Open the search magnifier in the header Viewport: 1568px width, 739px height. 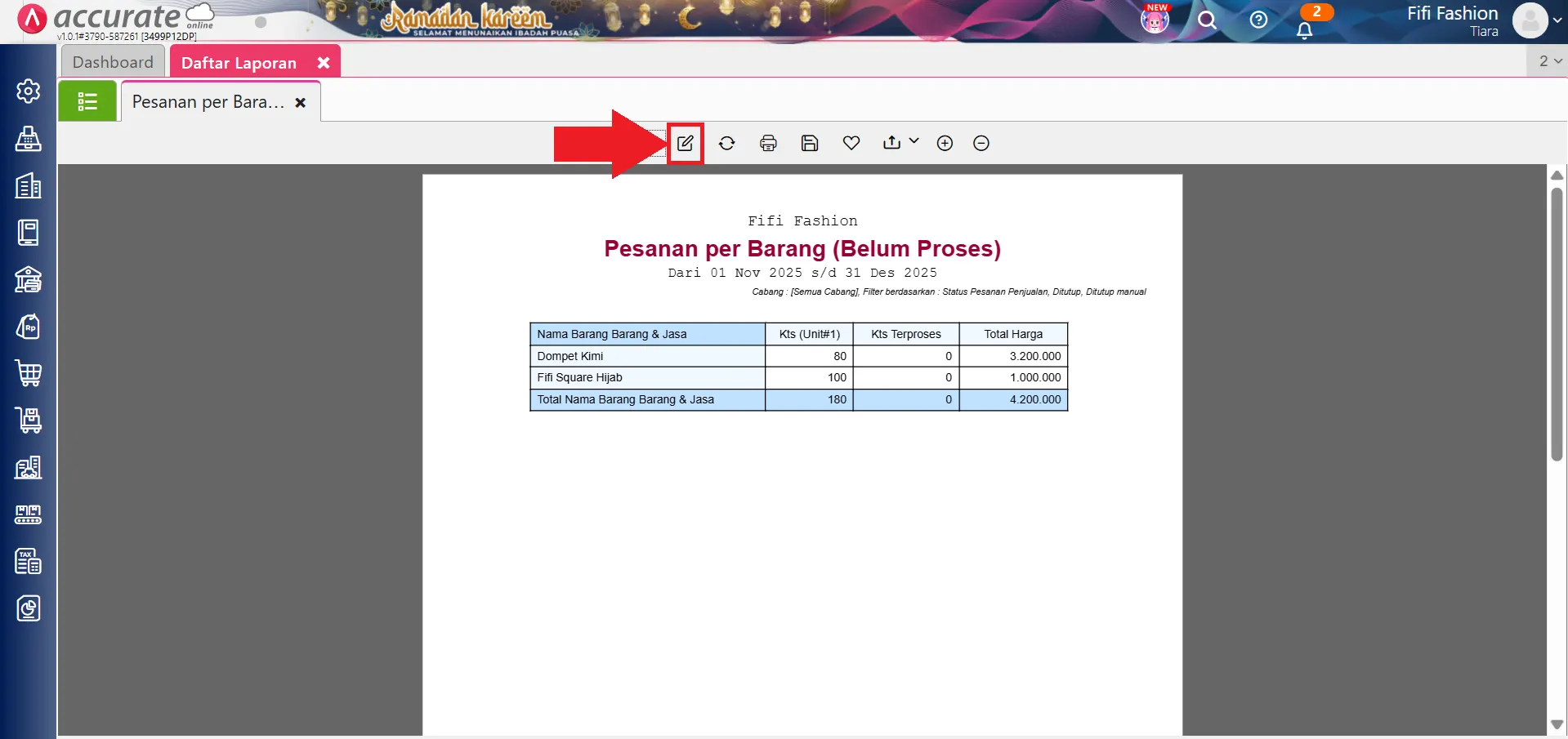1207,20
